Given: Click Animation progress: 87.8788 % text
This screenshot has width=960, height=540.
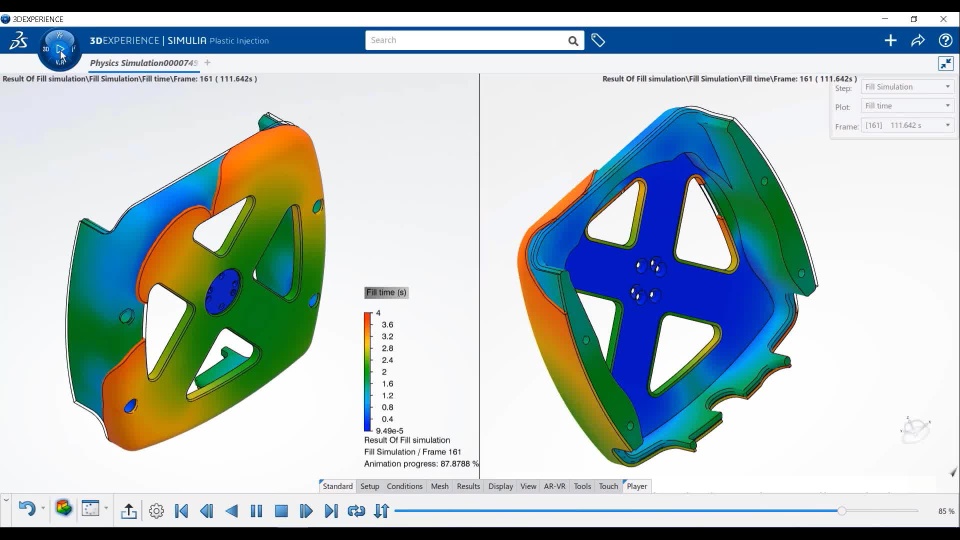Looking at the screenshot, I should click(422, 464).
